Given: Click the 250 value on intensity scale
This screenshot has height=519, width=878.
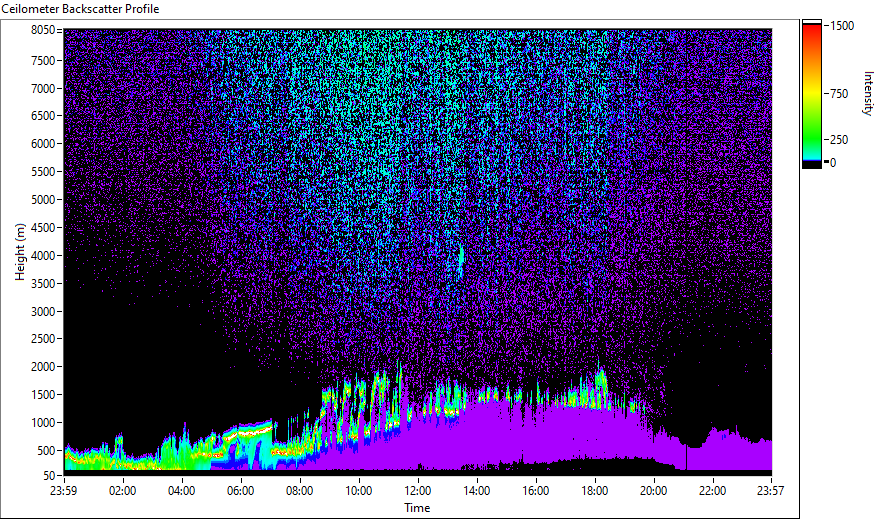Looking at the screenshot, I should tap(839, 140).
